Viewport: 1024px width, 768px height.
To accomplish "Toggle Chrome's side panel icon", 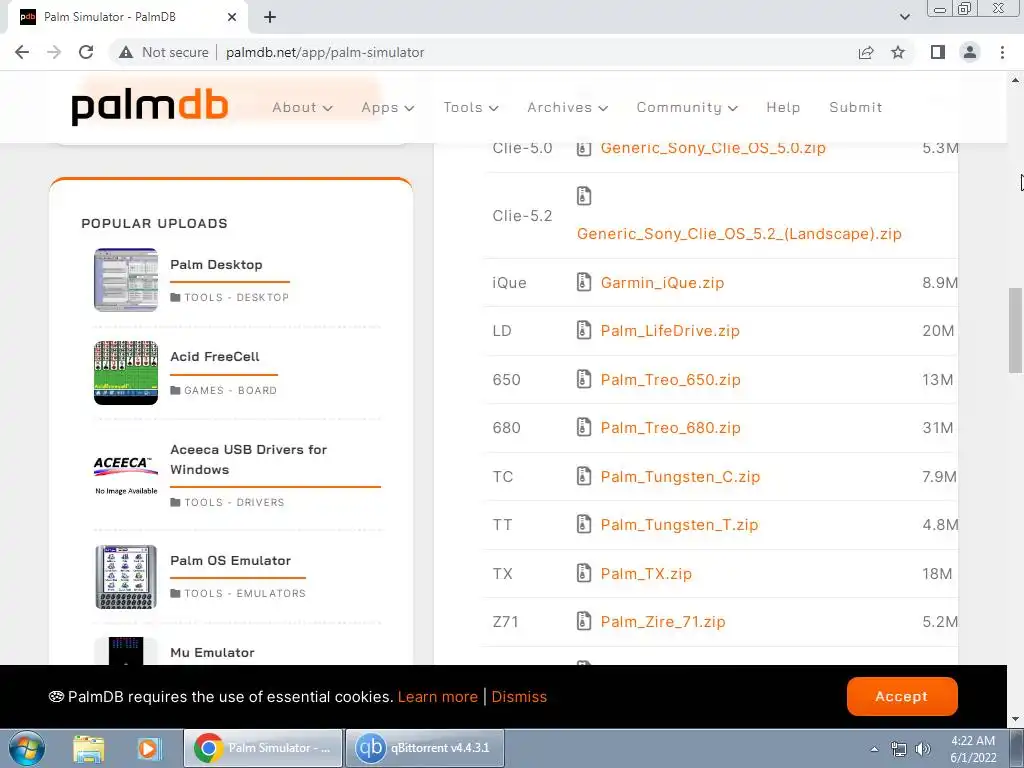I will click(938, 52).
